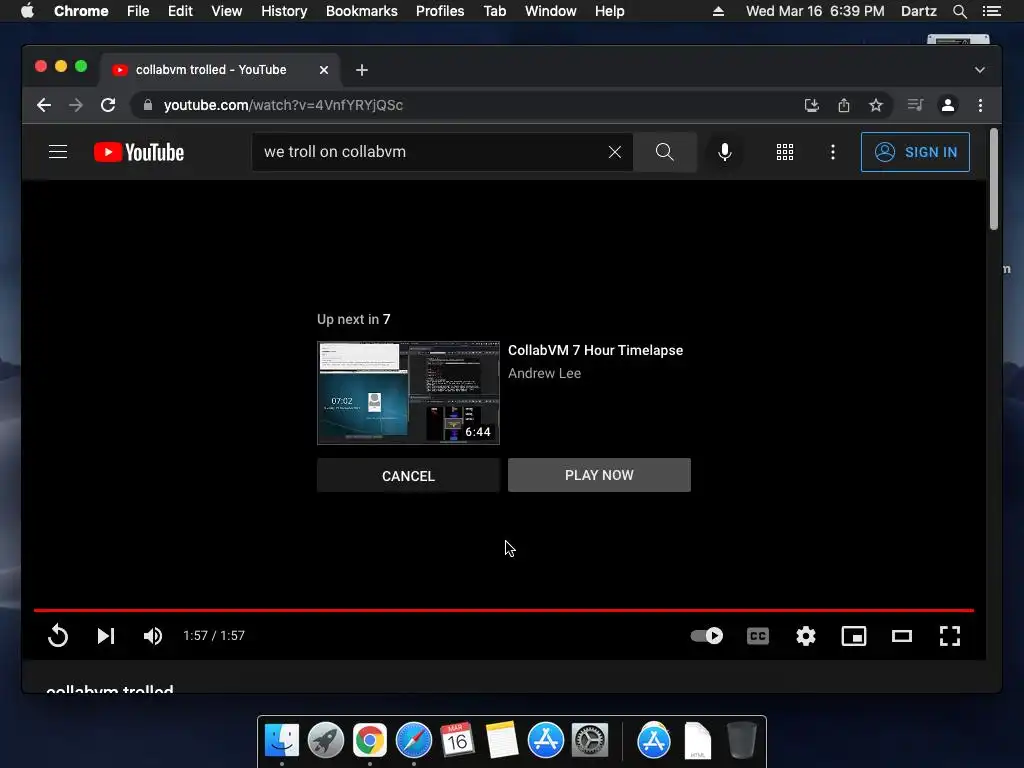The width and height of the screenshot is (1024, 768).
Task: Click PLAY NOW for next video
Action: tap(599, 475)
